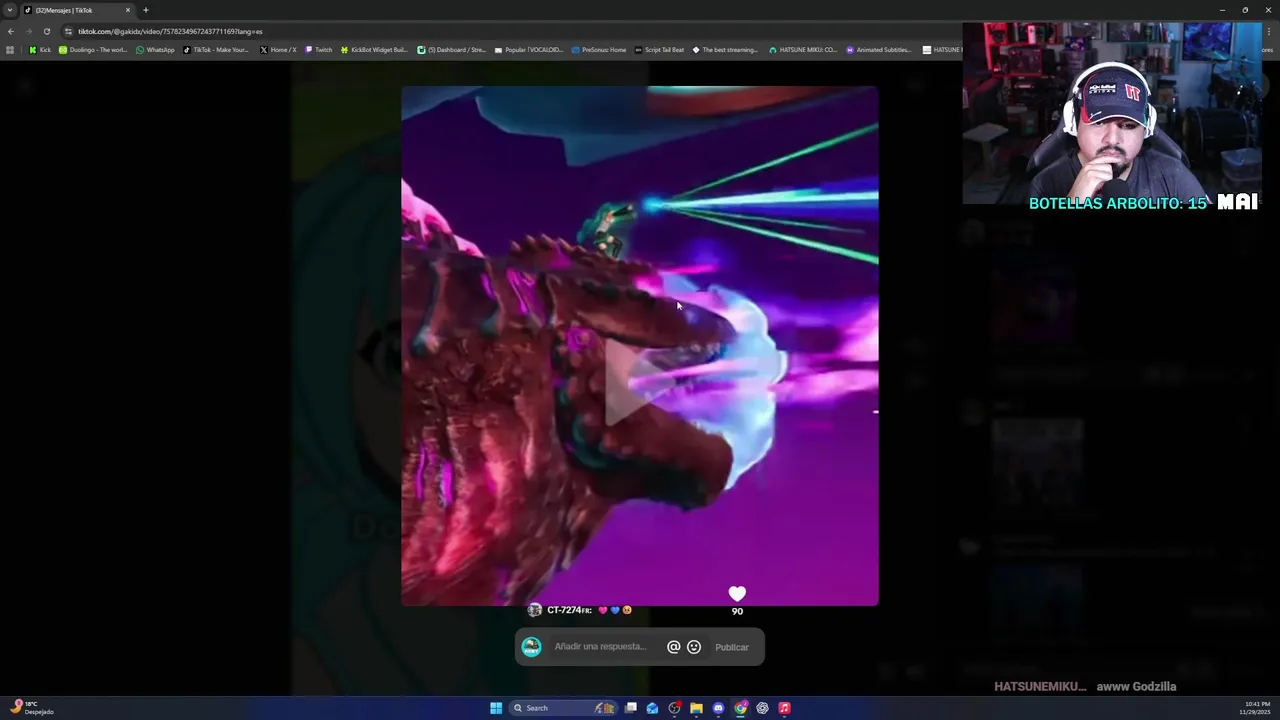Play the paused Godzilla video

pyautogui.click(x=639, y=382)
